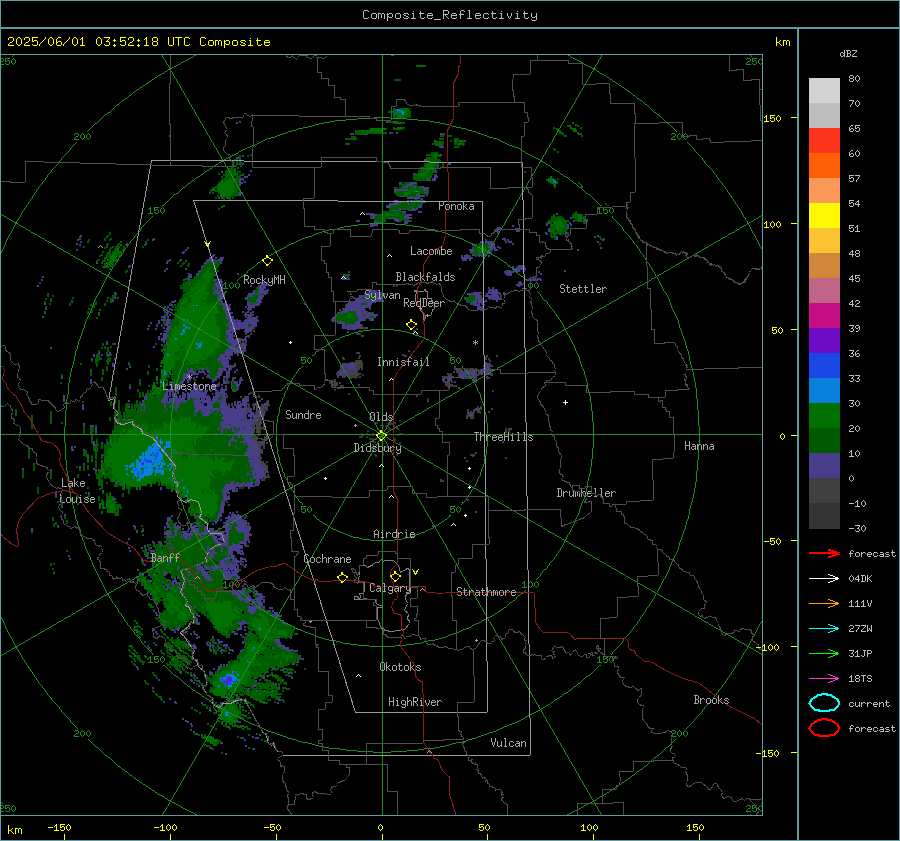This screenshot has height=841, width=900.
Task: Click the Cochrane city label
Action: click(327, 559)
